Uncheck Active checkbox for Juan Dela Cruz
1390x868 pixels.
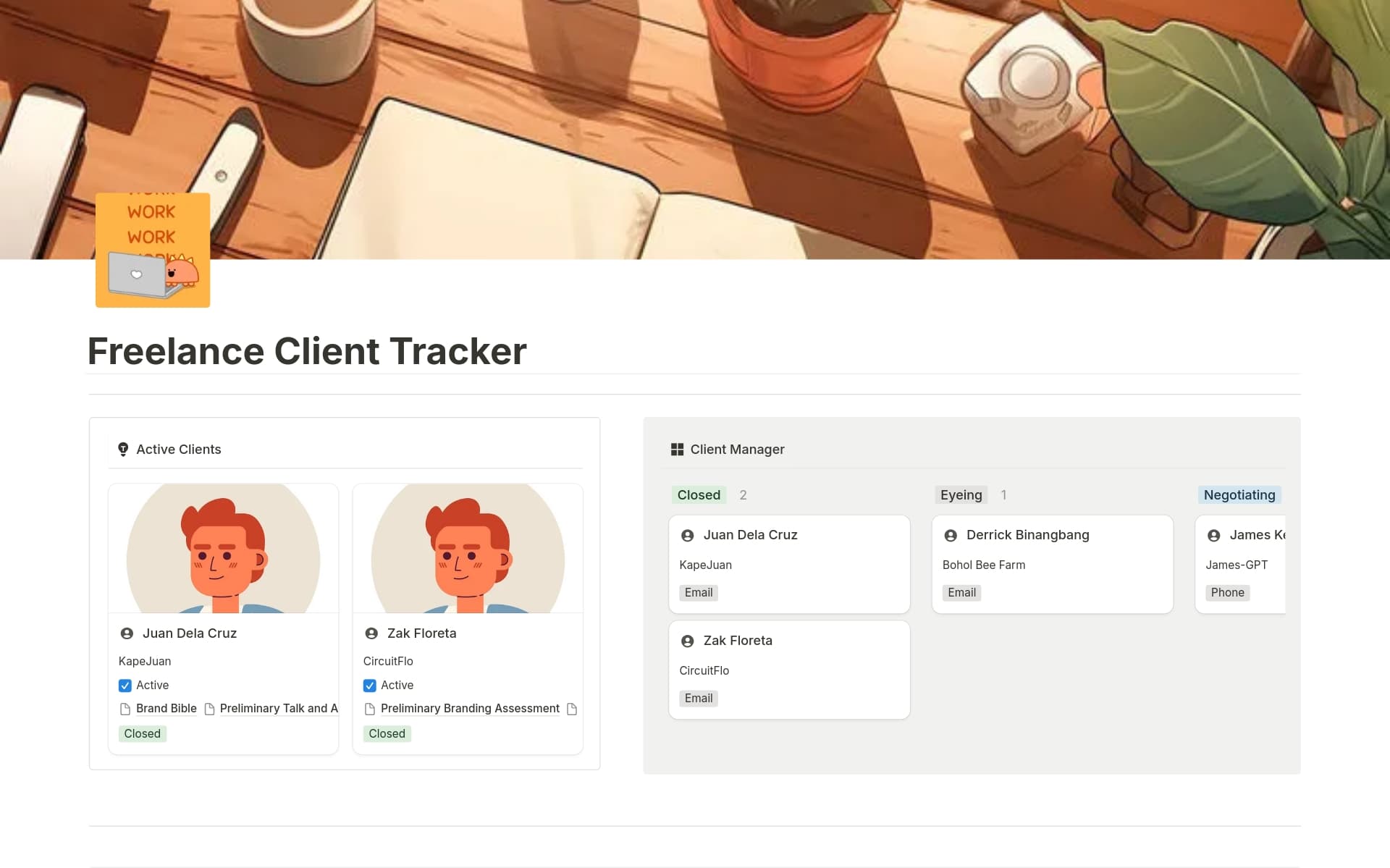[125, 685]
